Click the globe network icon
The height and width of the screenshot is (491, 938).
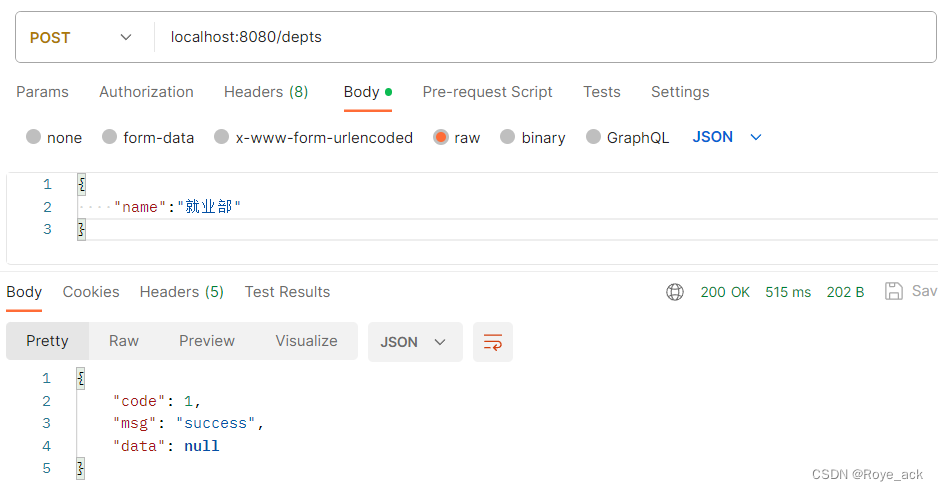[x=675, y=292]
